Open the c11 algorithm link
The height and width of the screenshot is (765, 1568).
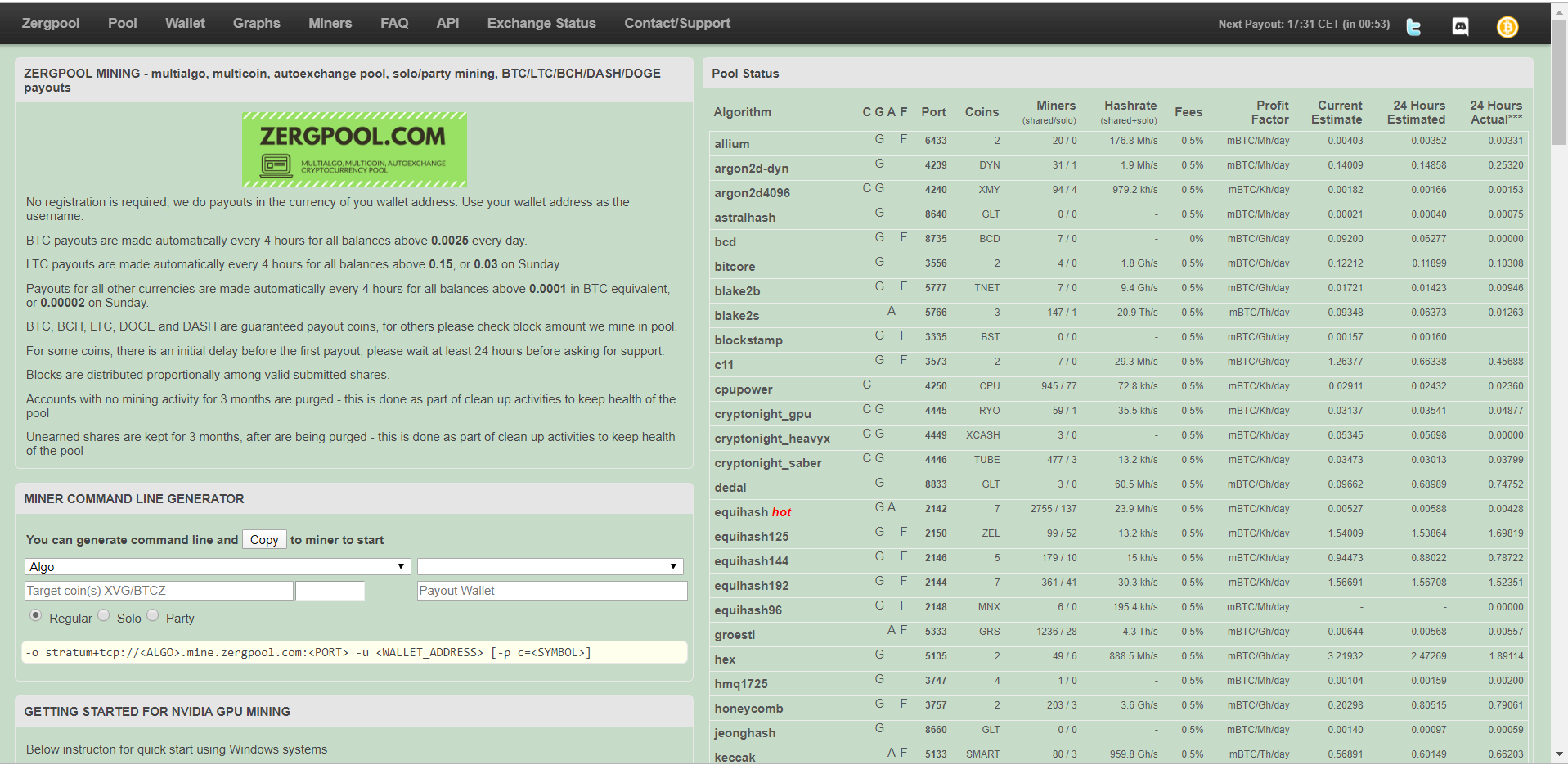[x=724, y=365]
